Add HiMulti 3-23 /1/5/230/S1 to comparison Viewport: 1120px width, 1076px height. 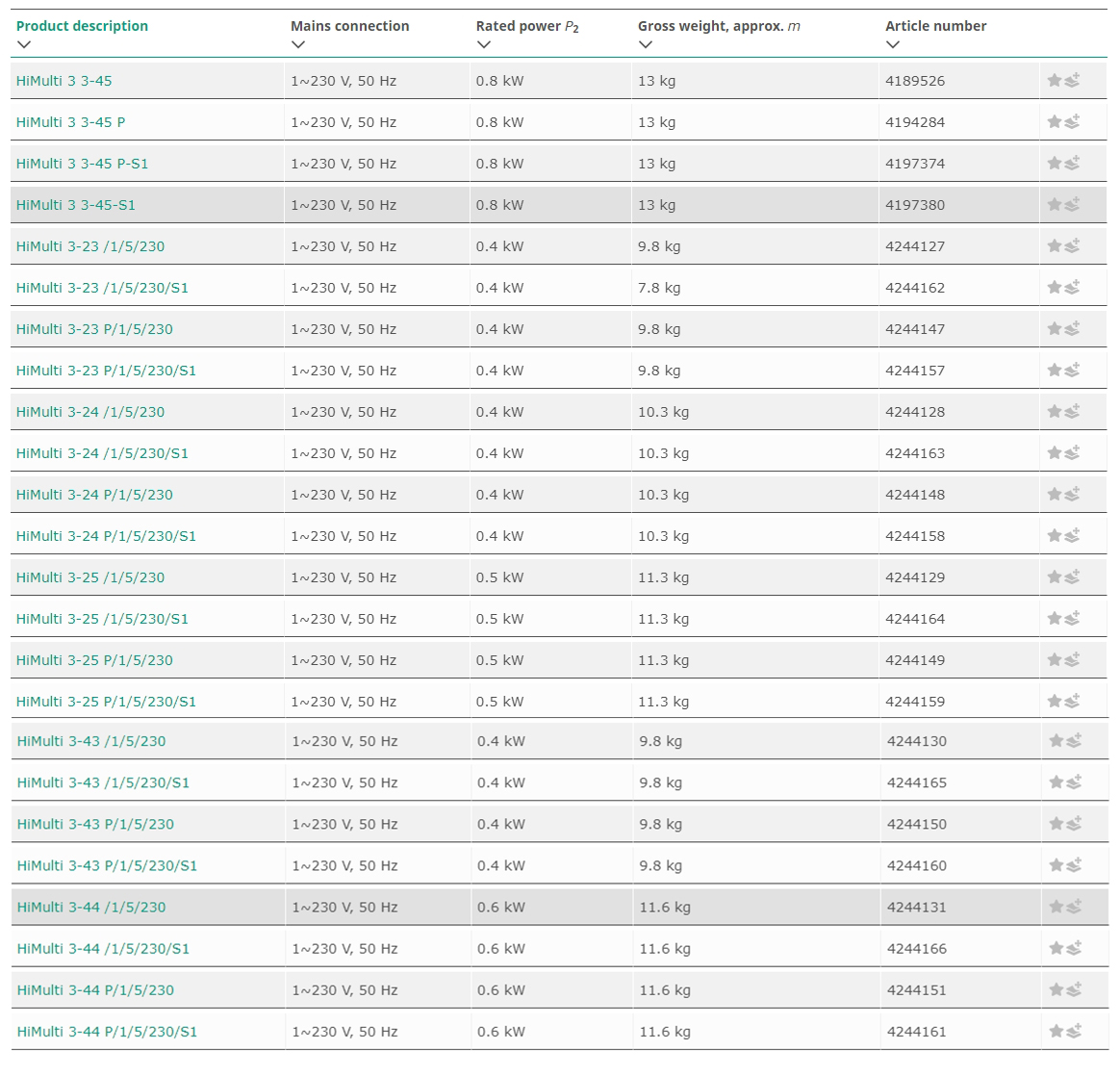(1072, 287)
